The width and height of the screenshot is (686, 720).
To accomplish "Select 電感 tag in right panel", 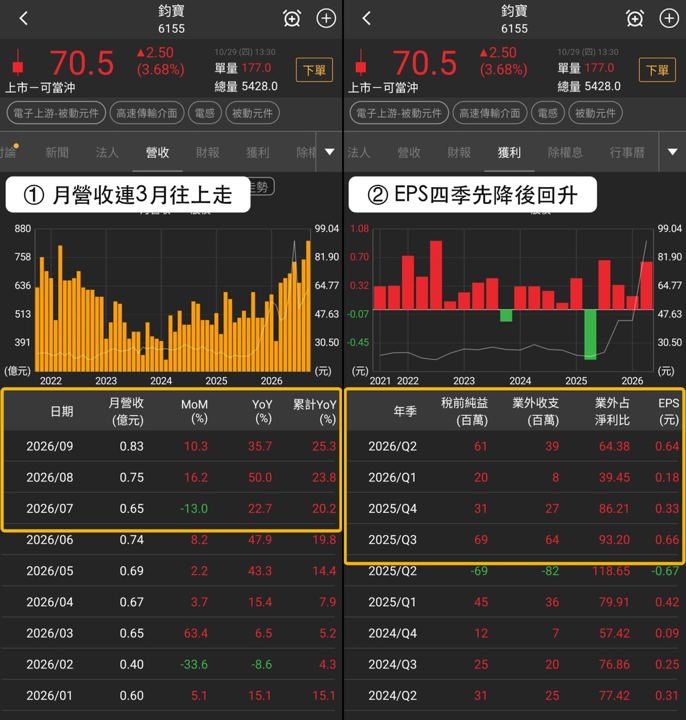I will (548, 113).
